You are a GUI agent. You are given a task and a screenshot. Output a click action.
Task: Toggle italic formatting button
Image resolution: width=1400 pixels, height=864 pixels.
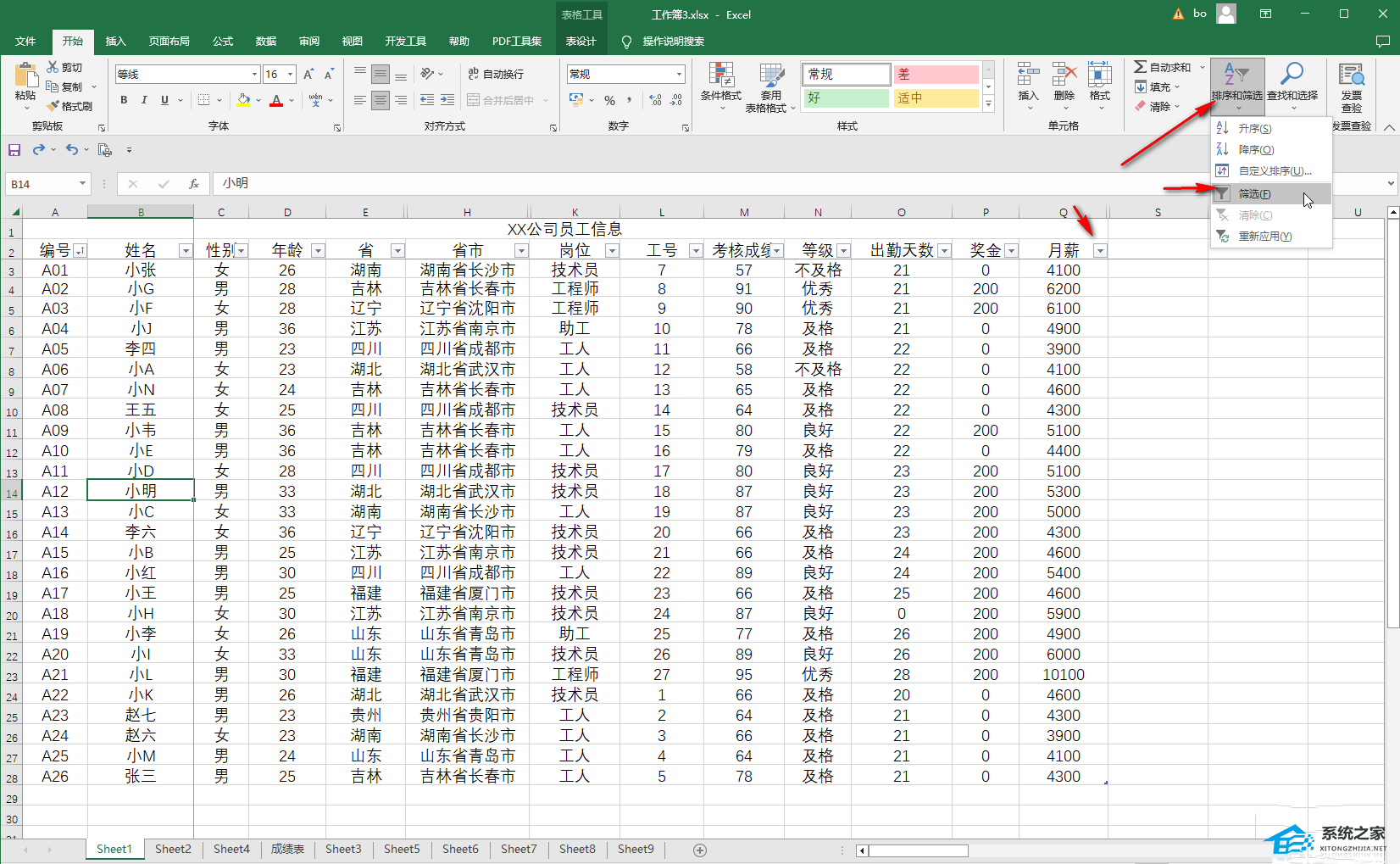[x=144, y=100]
